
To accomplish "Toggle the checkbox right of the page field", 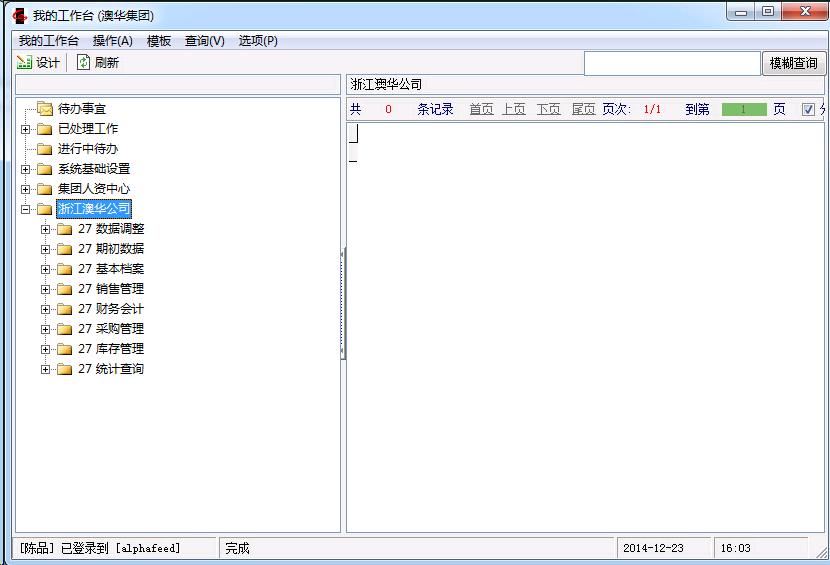I will pyautogui.click(x=808, y=110).
